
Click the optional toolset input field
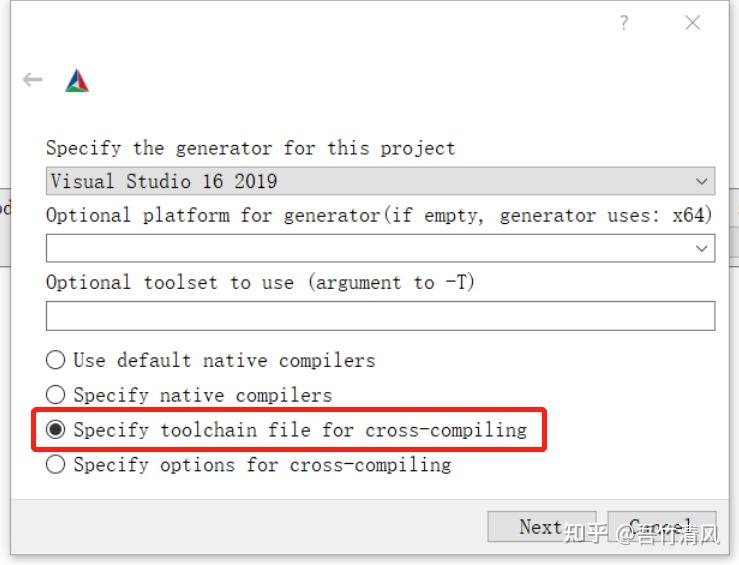click(x=380, y=316)
